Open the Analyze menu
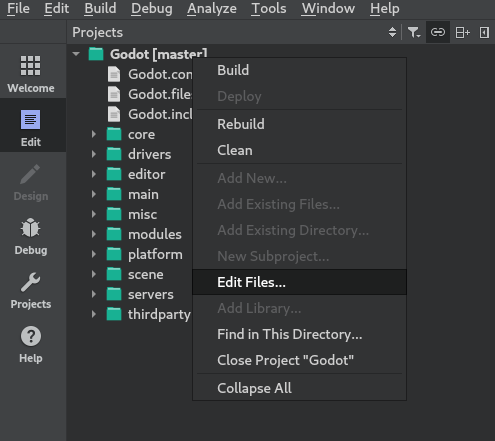The image size is (495, 441). tap(212, 8)
